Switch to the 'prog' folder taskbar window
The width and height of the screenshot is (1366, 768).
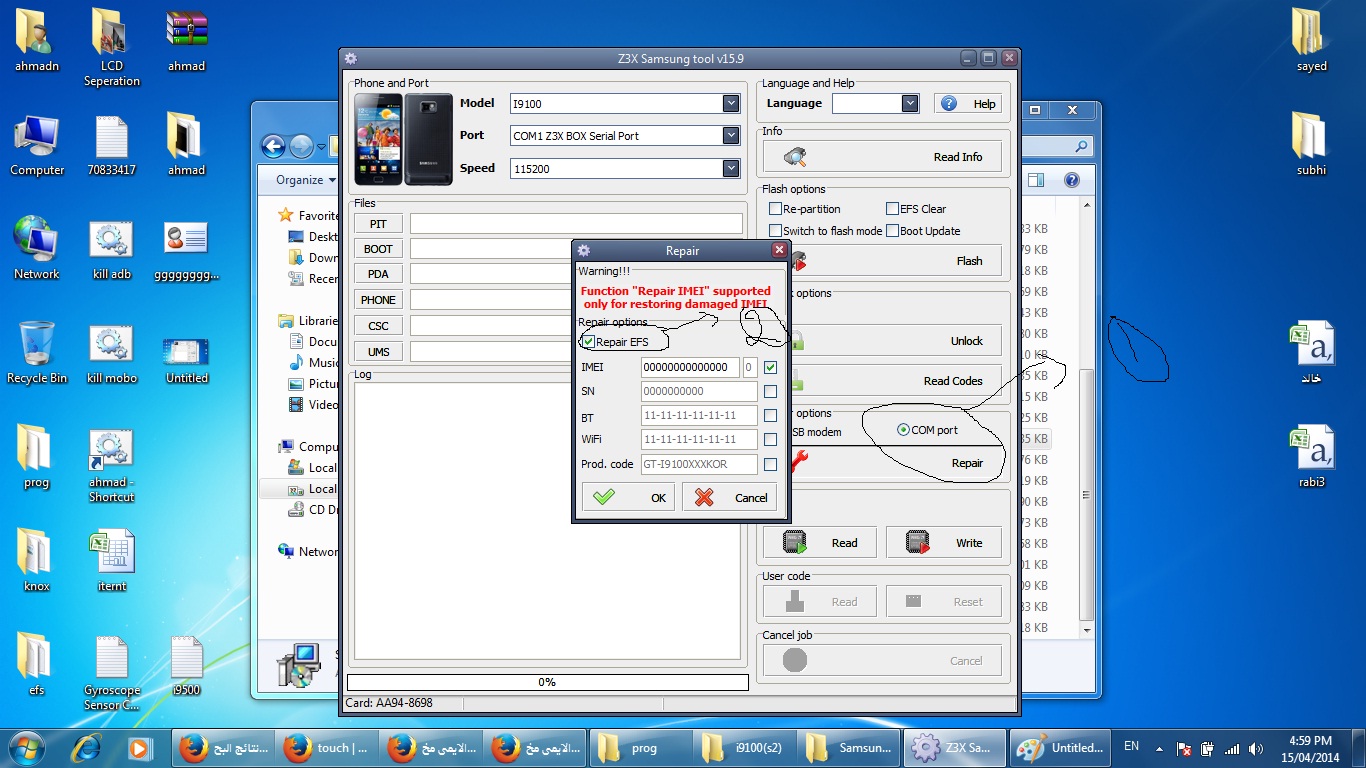[639, 748]
